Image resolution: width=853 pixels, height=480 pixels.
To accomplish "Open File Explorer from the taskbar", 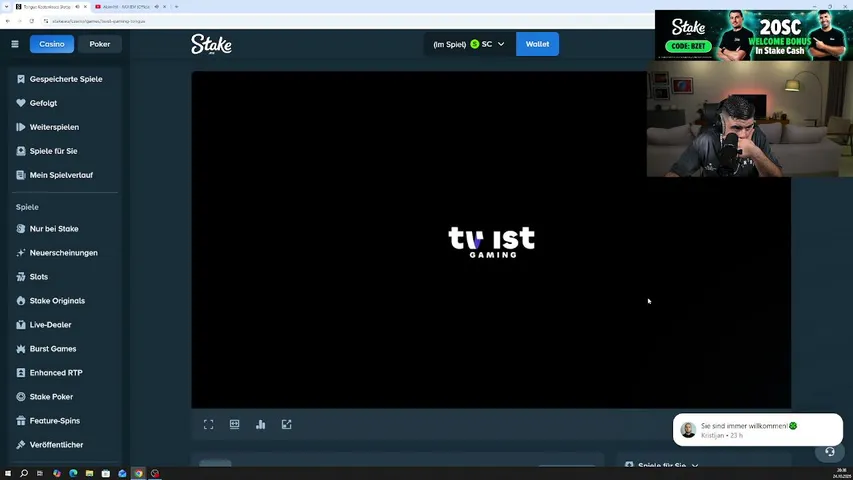I will coord(89,473).
